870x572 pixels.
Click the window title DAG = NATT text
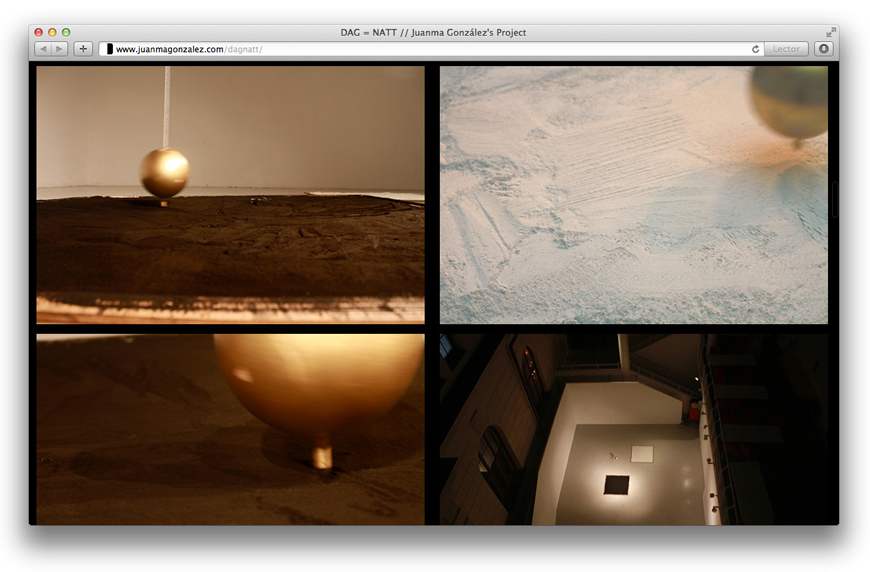(433, 33)
